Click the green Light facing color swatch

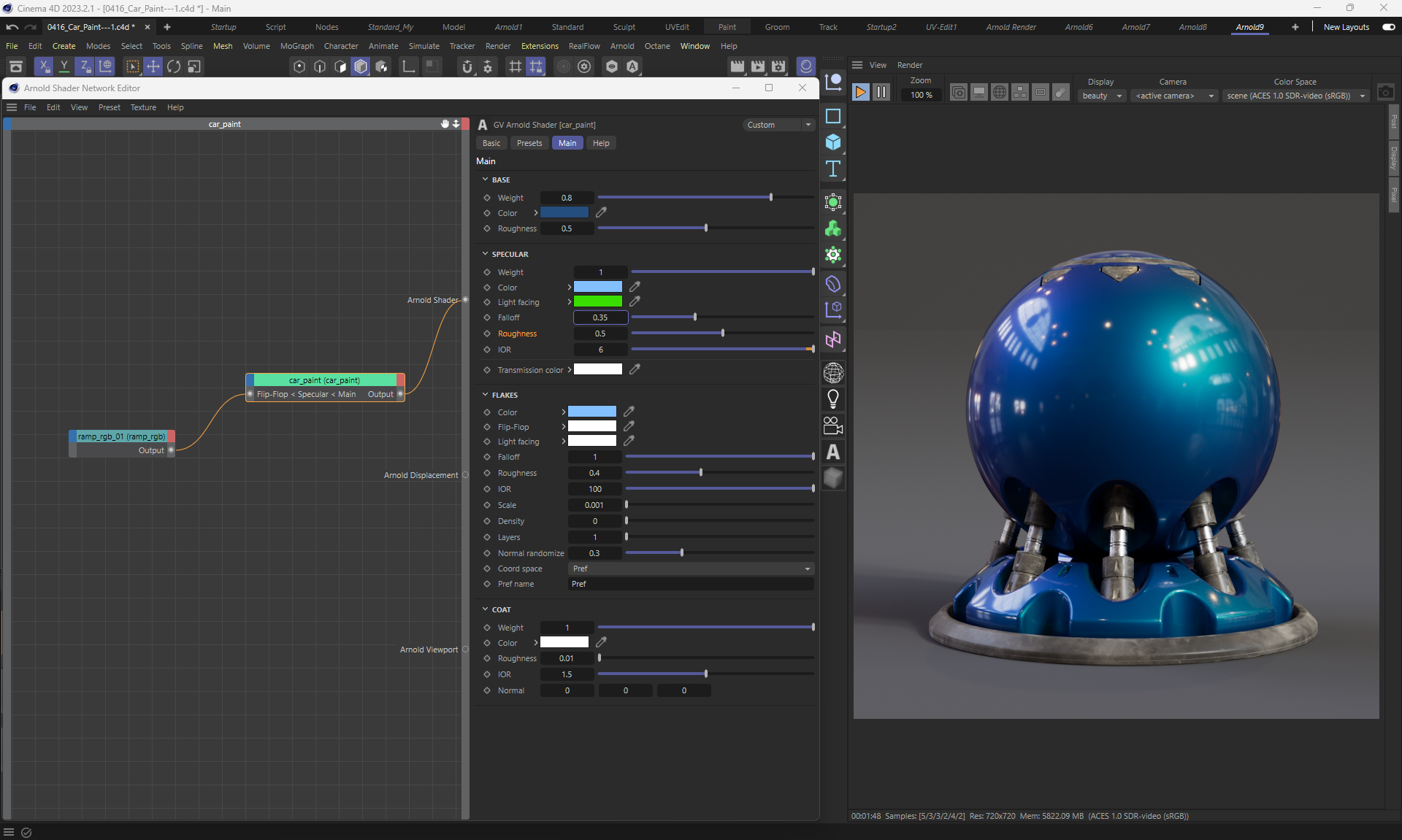(597, 301)
